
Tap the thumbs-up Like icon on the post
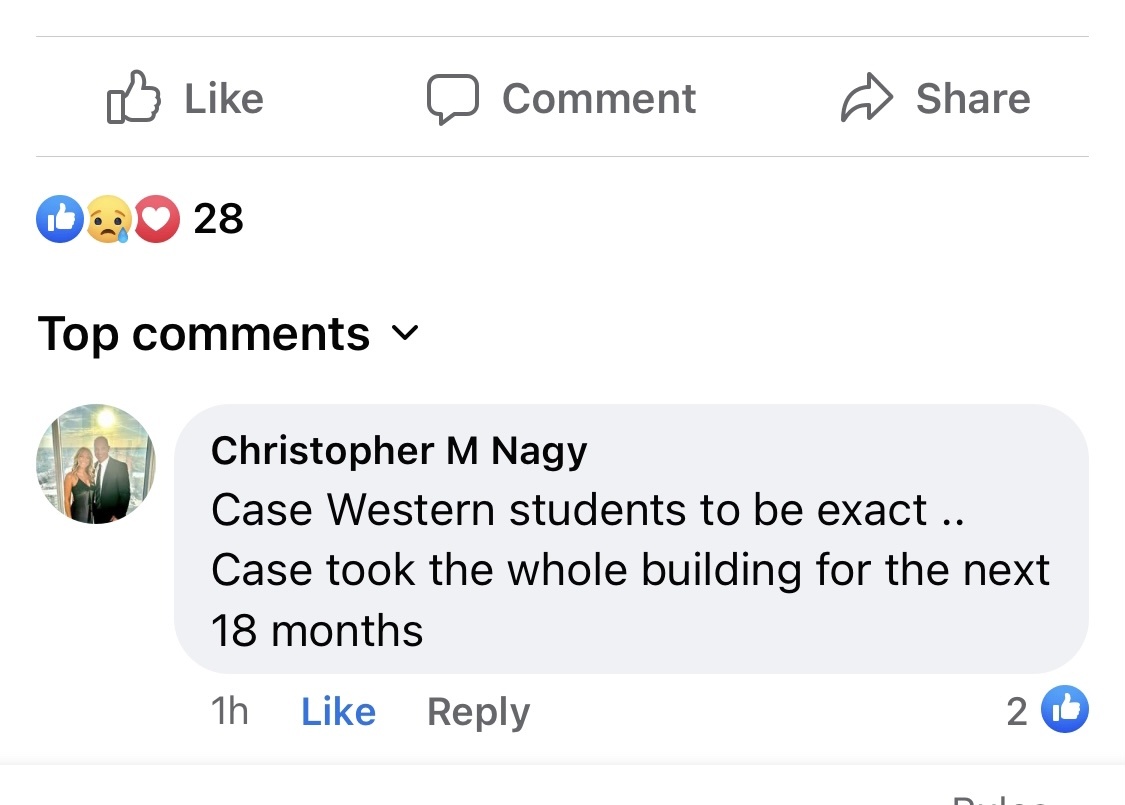point(133,98)
